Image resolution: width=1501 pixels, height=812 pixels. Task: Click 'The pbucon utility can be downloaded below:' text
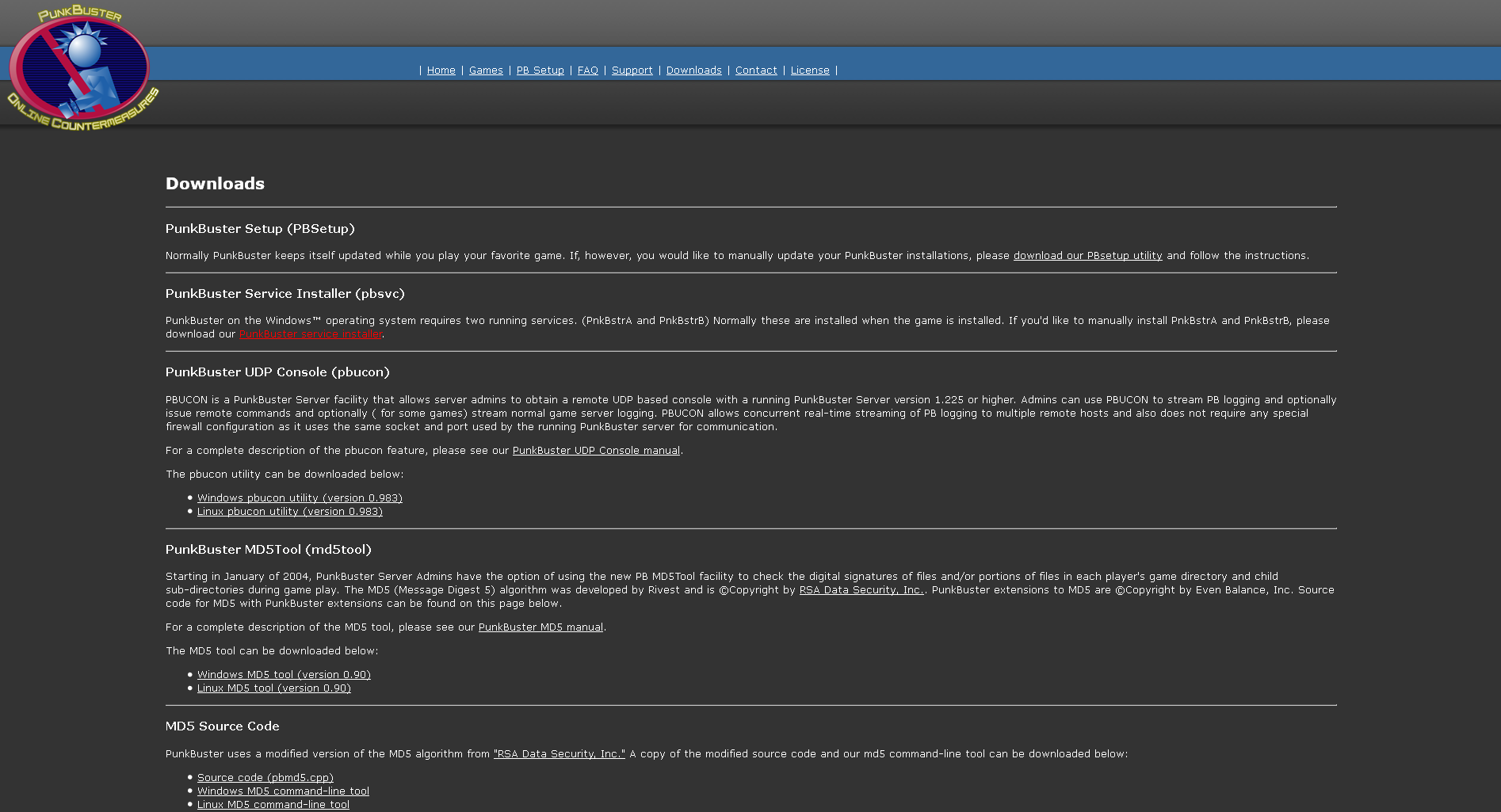tap(285, 475)
